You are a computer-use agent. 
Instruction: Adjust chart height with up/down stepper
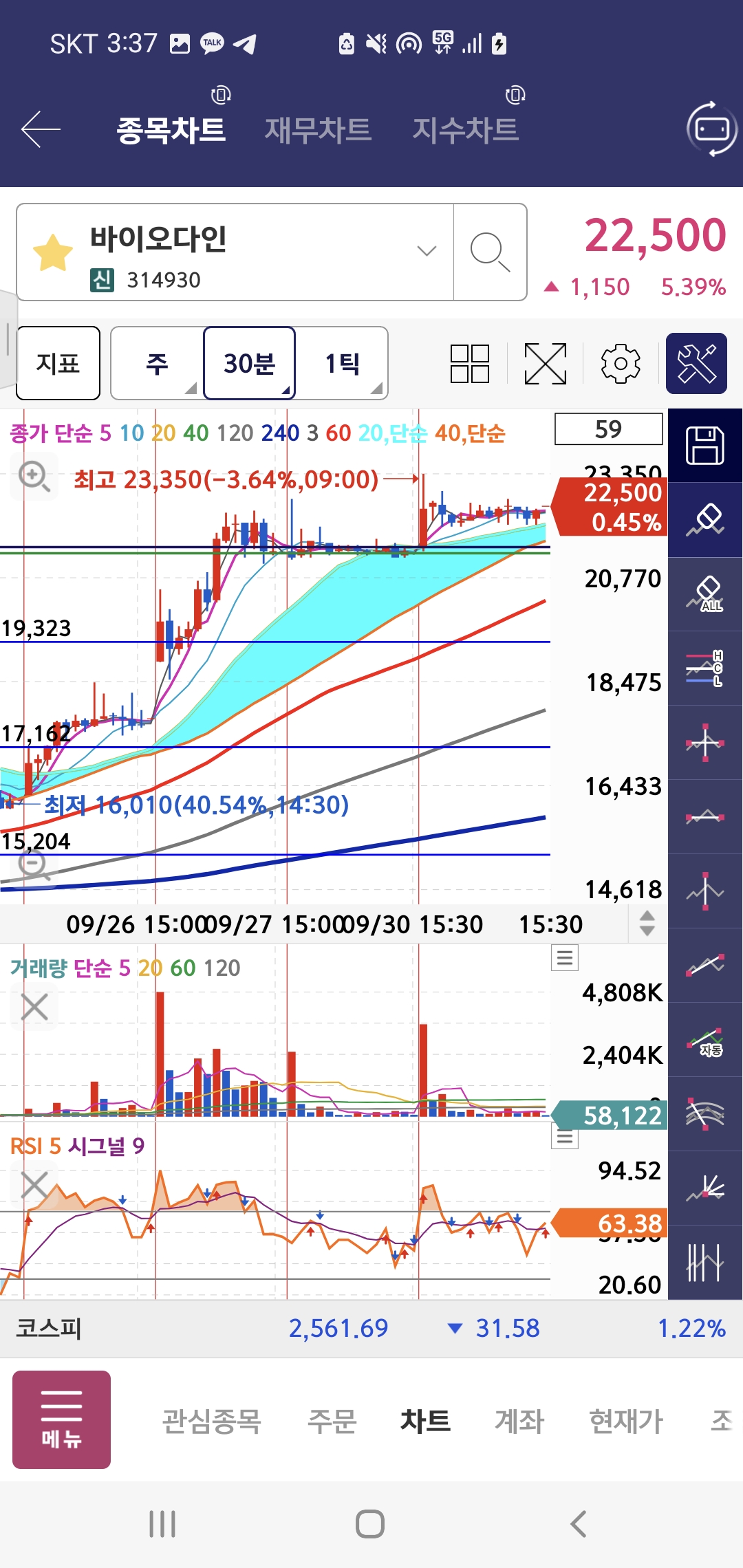(x=647, y=923)
